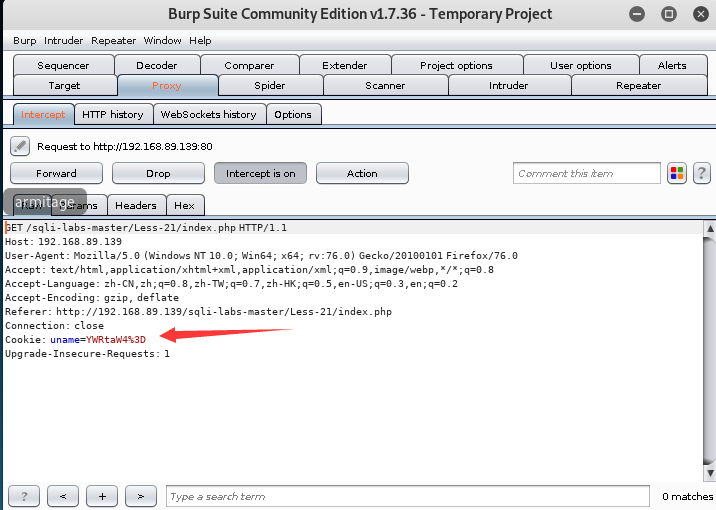716x510 pixels.
Task: Click the GET request line text
Action: click(x=146, y=227)
